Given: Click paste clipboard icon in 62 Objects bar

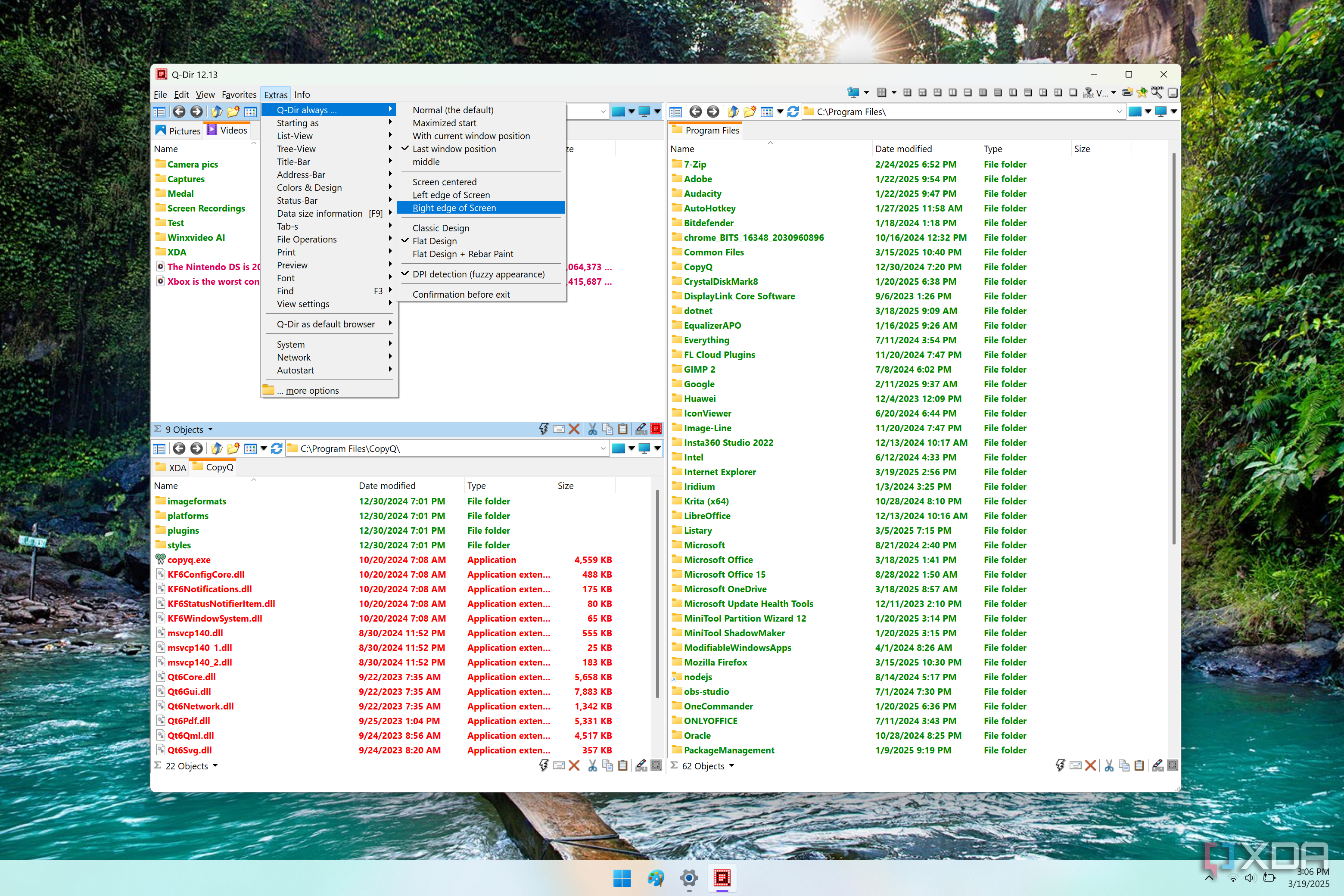Looking at the screenshot, I should click(1139, 766).
